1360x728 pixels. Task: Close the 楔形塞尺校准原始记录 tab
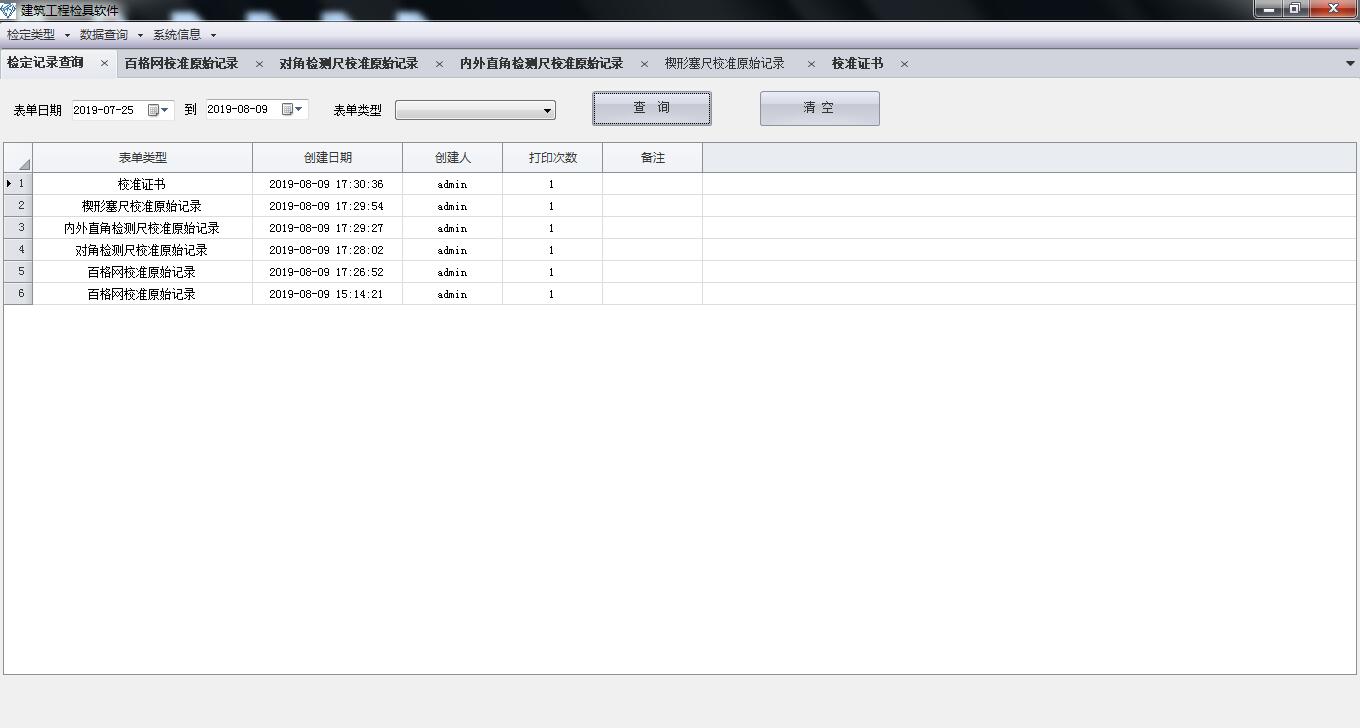pos(811,64)
